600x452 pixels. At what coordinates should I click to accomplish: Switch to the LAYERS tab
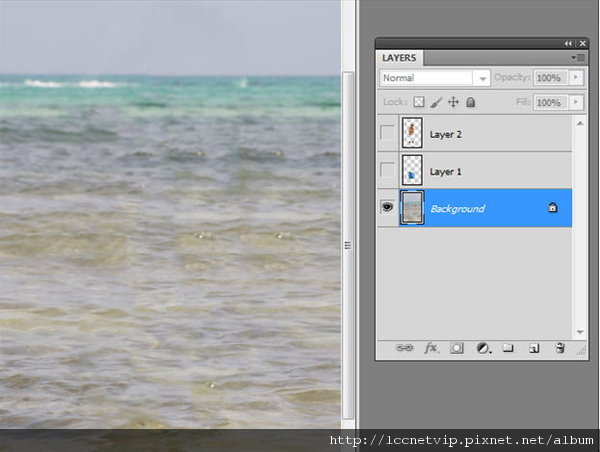(399, 58)
